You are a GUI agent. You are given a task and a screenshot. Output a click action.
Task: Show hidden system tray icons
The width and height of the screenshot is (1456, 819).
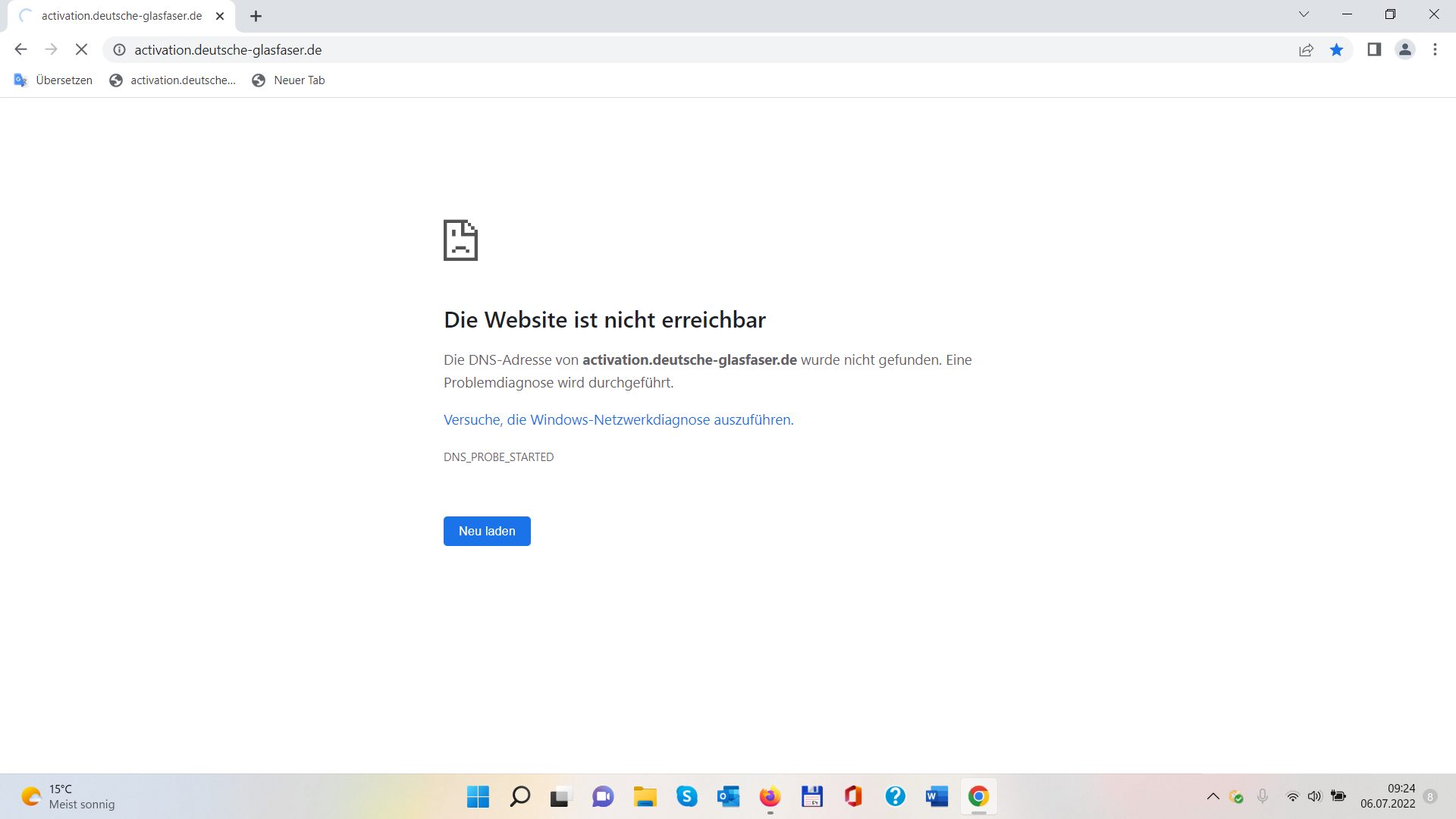[x=1213, y=797]
